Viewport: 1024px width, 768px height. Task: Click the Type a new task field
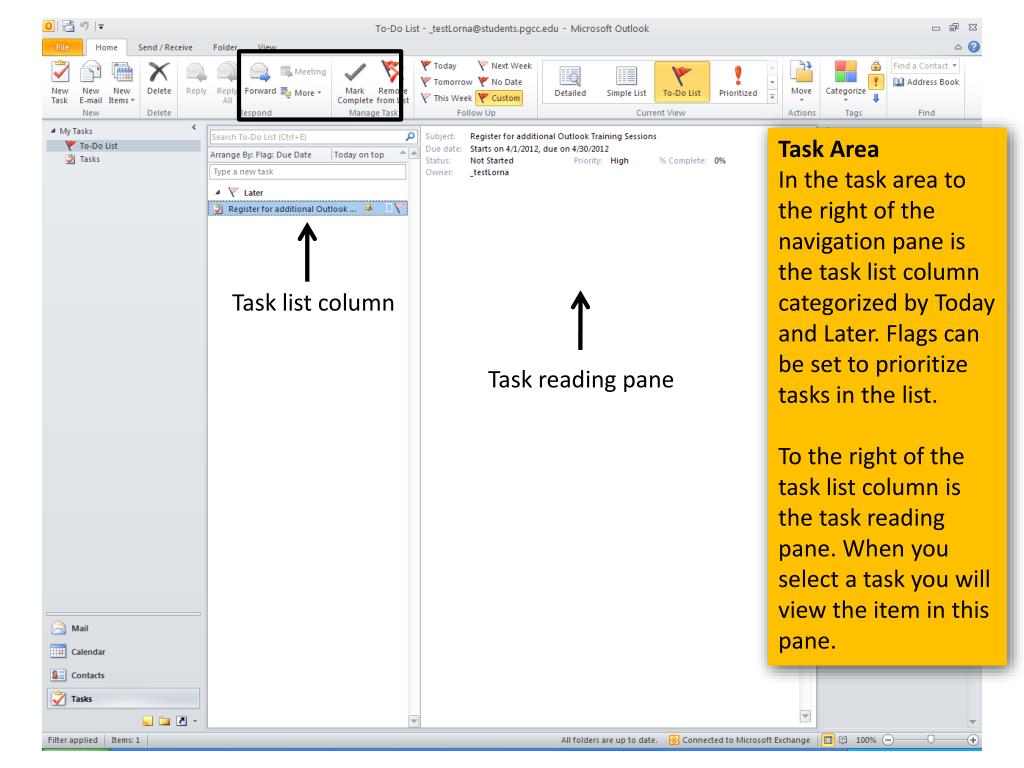[308, 172]
